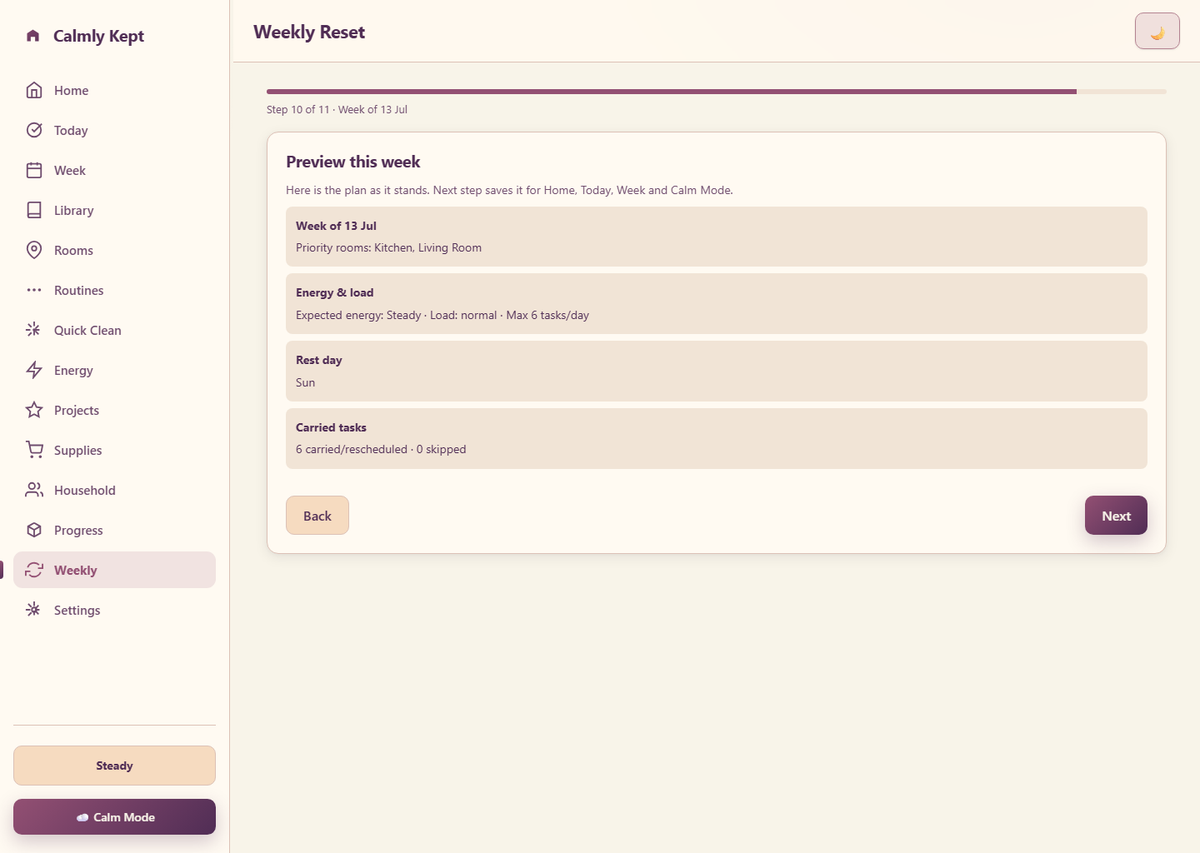Open the Settings menu item
The image size is (1200, 853).
point(114,610)
